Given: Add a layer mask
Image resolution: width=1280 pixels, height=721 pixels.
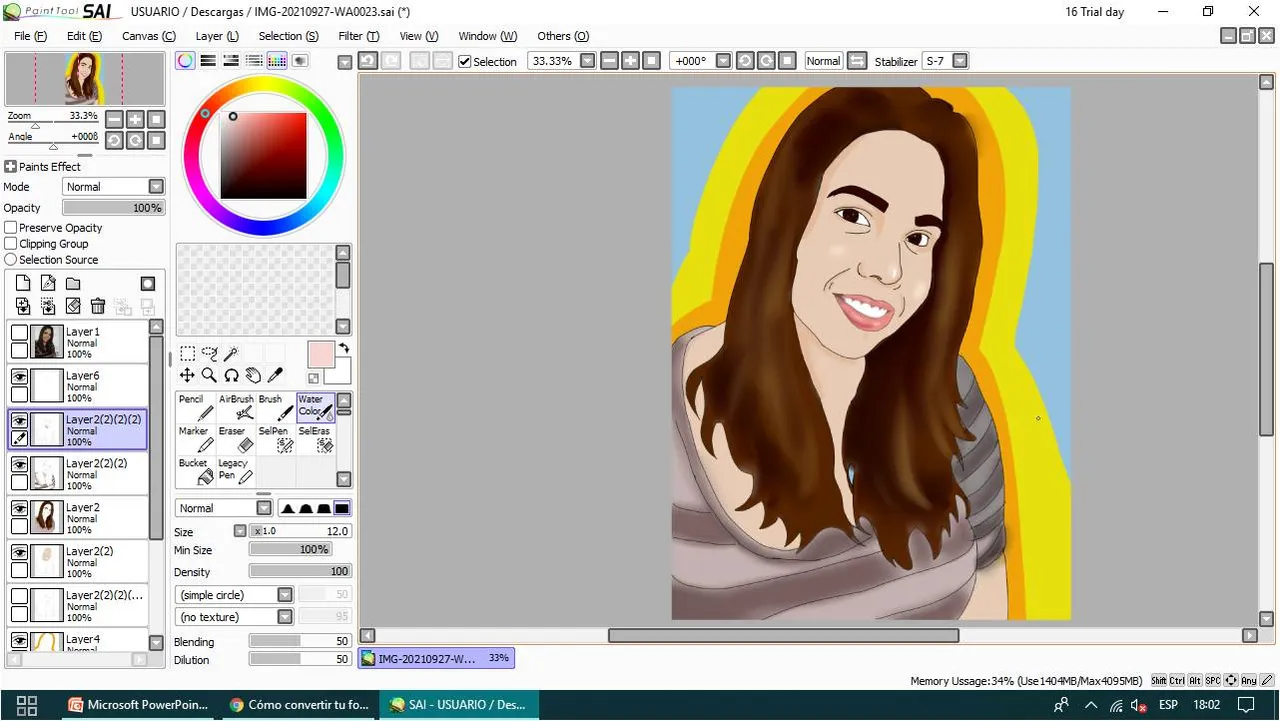Looking at the screenshot, I should pyautogui.click(x=148, y=284).
